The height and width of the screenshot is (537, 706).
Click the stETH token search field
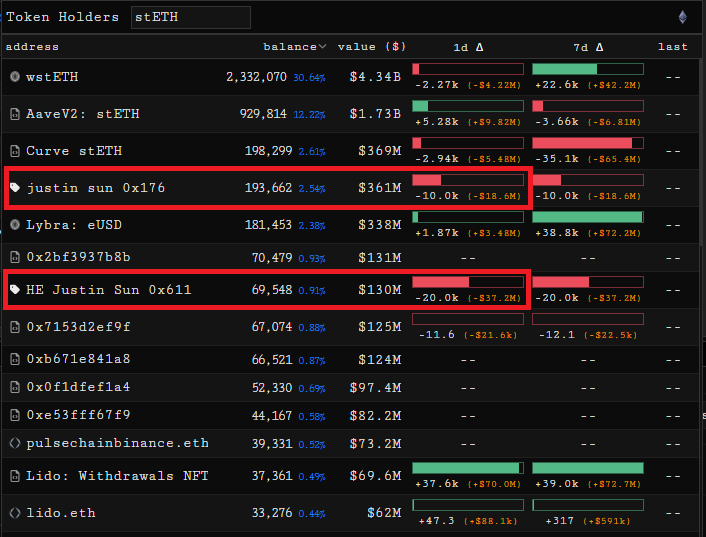pyautogui.click(x=190, y=17)
